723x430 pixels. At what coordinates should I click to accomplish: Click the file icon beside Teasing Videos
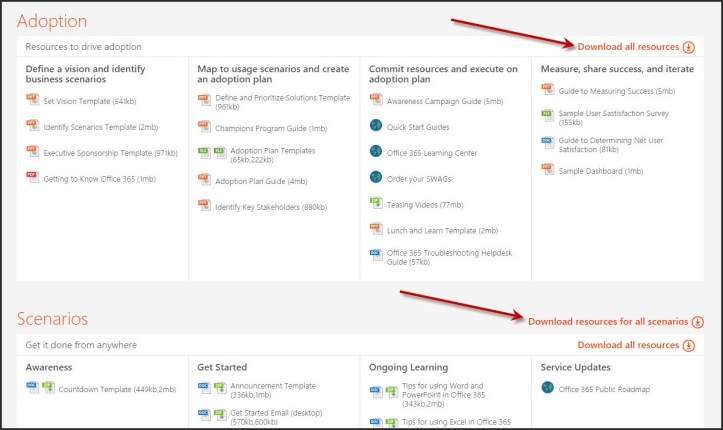click(376, 203)
